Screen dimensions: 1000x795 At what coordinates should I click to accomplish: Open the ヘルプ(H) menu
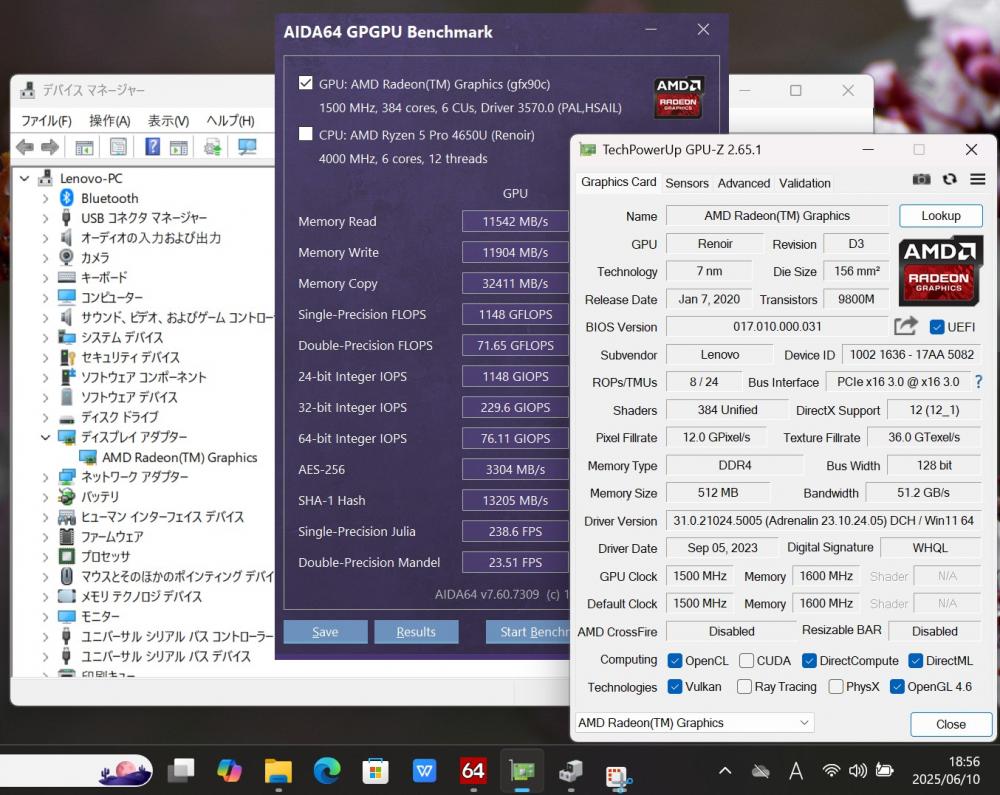click(230, 120)
